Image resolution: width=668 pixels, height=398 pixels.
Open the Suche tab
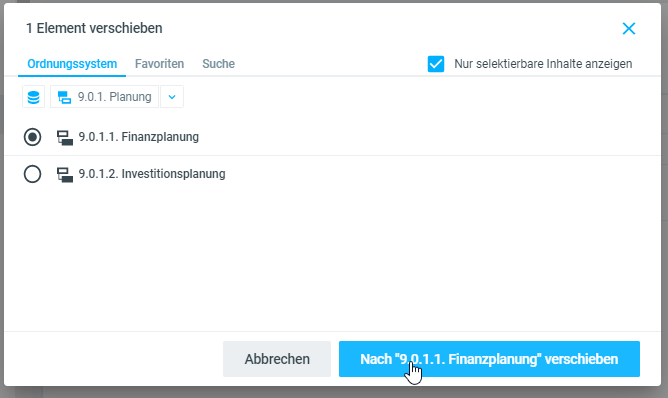click(x=218, y=64)
